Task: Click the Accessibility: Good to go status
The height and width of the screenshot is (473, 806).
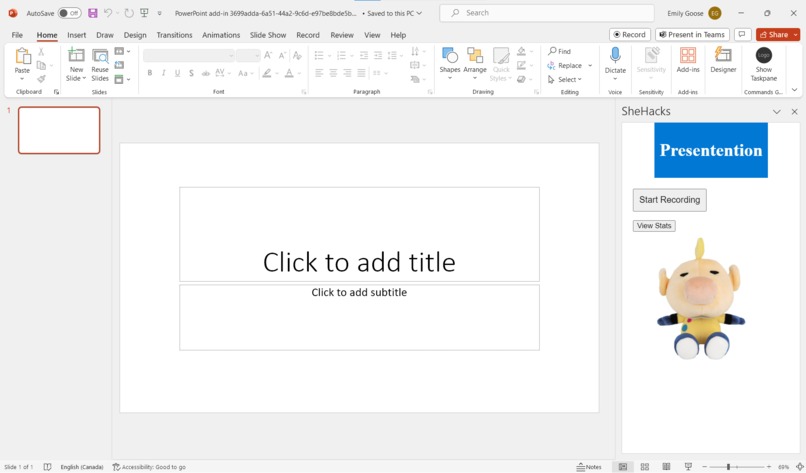Action: point(149,467)
